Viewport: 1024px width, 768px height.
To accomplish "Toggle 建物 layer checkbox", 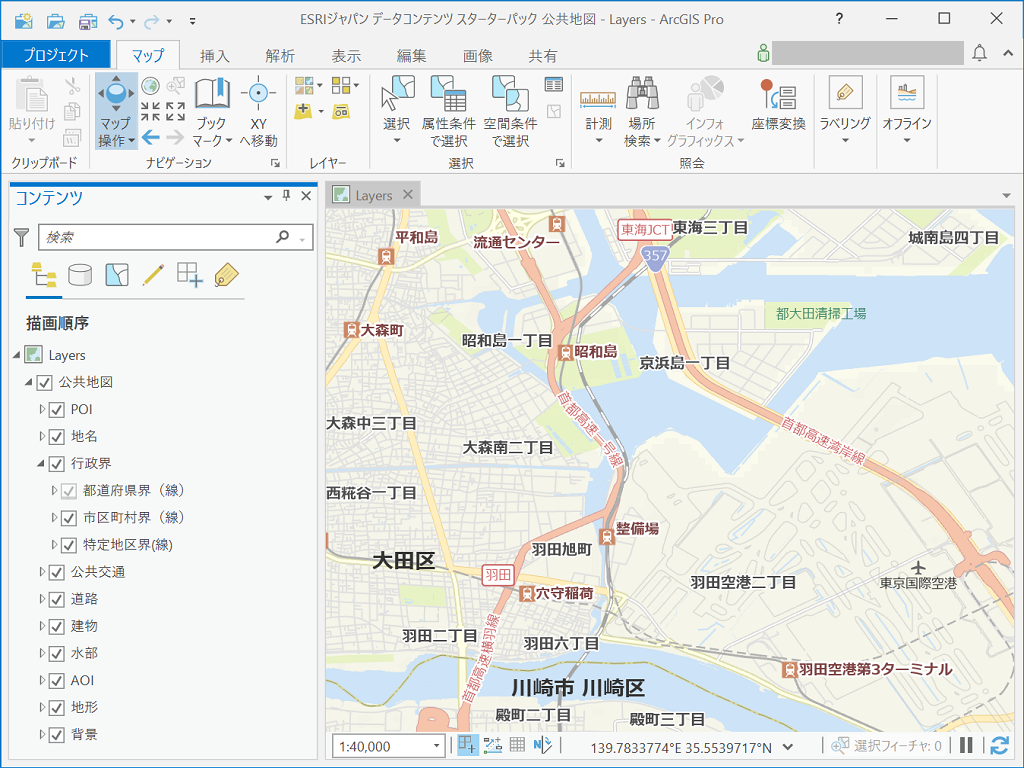I will 57,627.
